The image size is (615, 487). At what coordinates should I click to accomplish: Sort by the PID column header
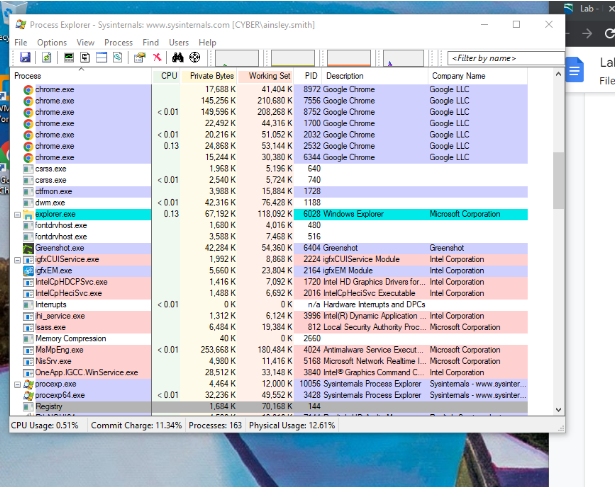point(308,76)
